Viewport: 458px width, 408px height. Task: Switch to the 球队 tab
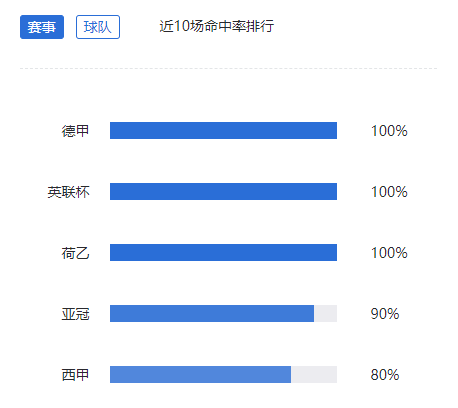pos(98,27)
